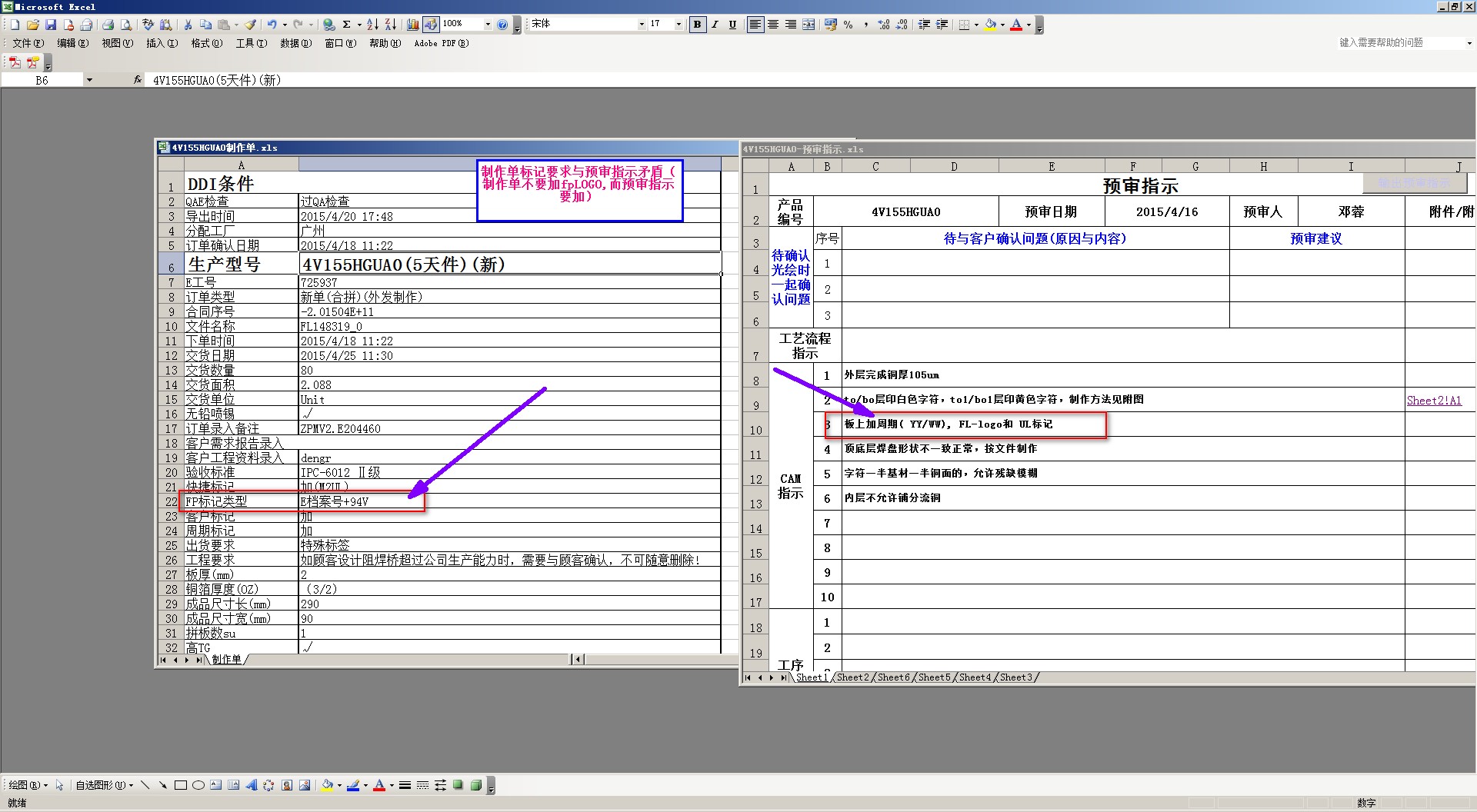Toggle Align Left

click(755, 25)
